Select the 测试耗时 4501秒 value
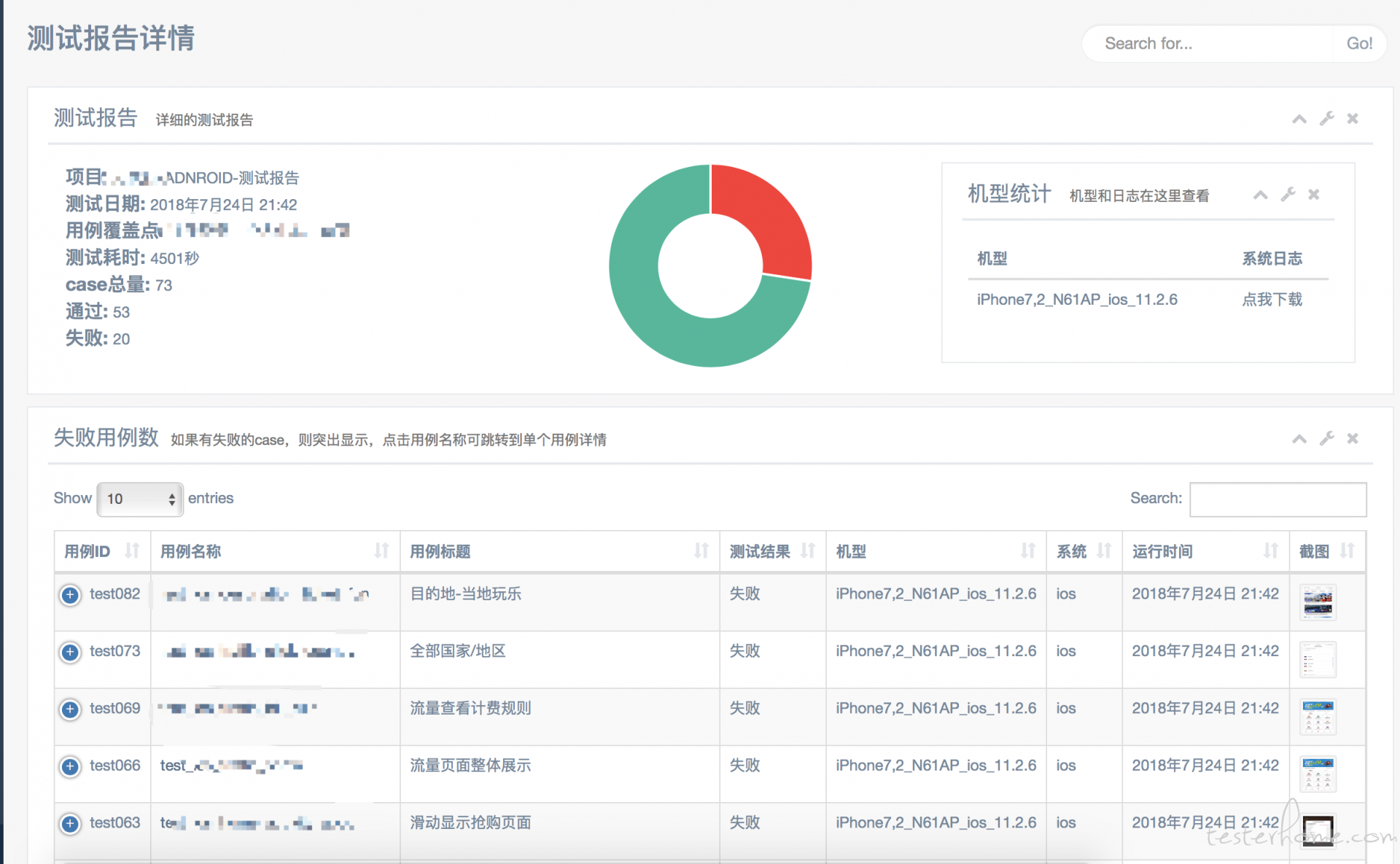Image resolution: width=1400 pixels, height=864 pixels. (x=174, y=258)
